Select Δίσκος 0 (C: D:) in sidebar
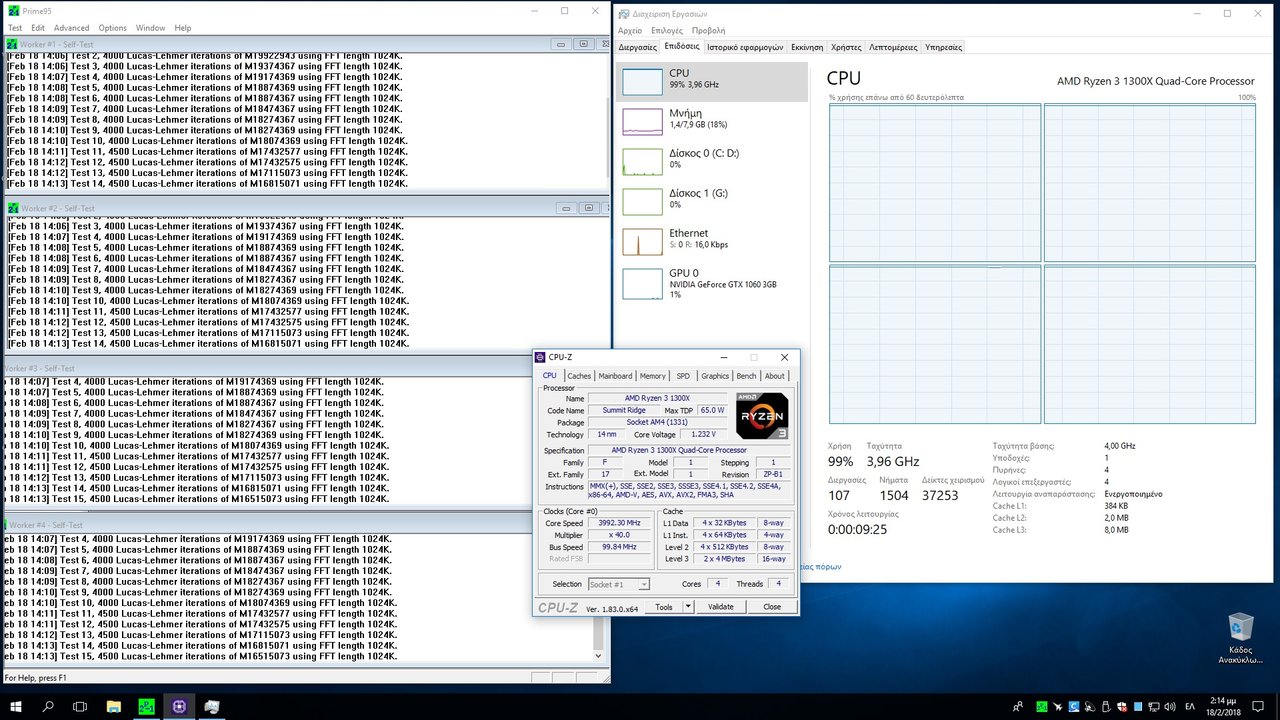The image size is (1280, 720). click(x=712, y=161)
